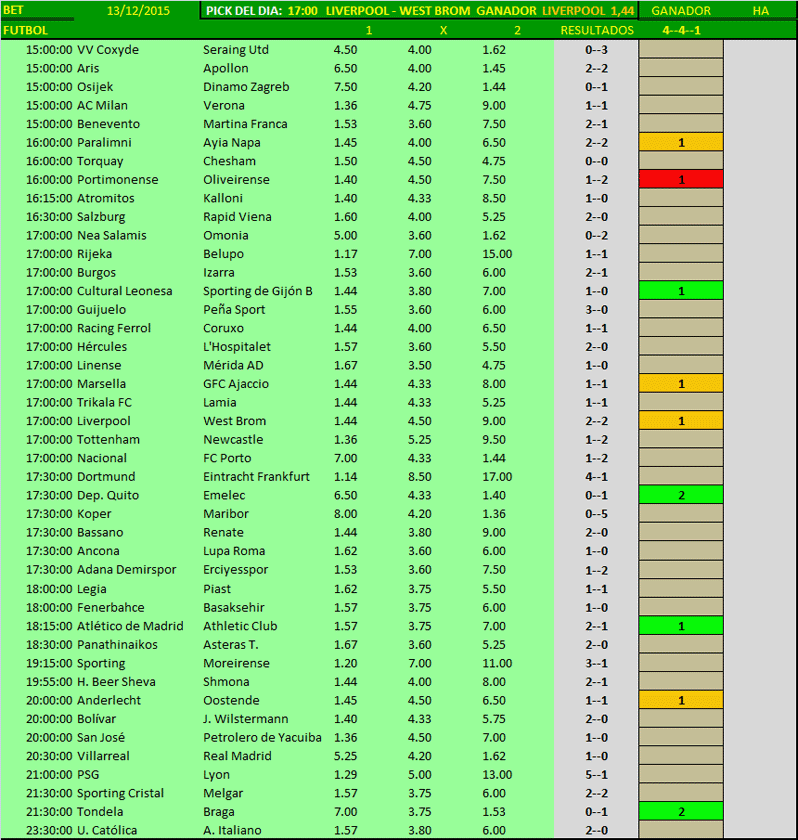This screenshot has height=840, width=798.
Task: Select J. Wilstermann team cell
Action: click(x=245, y=719)
